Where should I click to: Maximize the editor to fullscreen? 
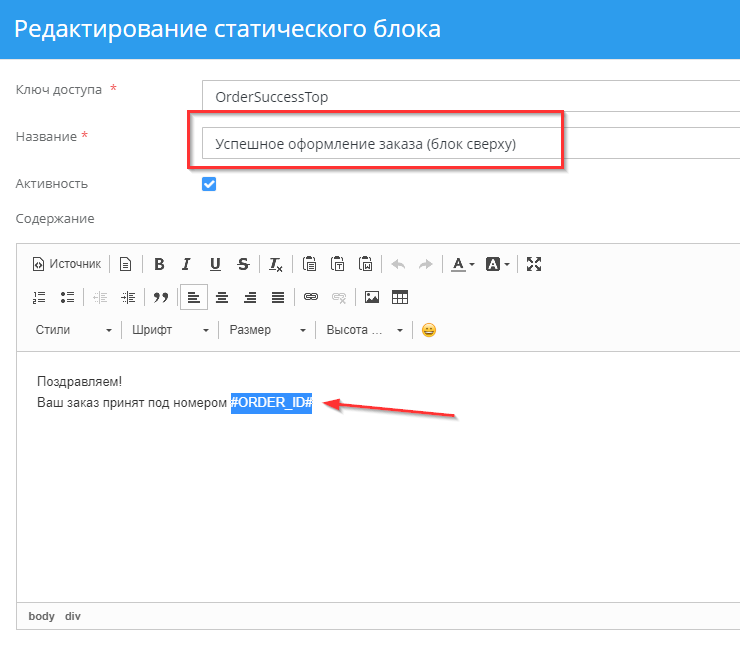point(534,264)
